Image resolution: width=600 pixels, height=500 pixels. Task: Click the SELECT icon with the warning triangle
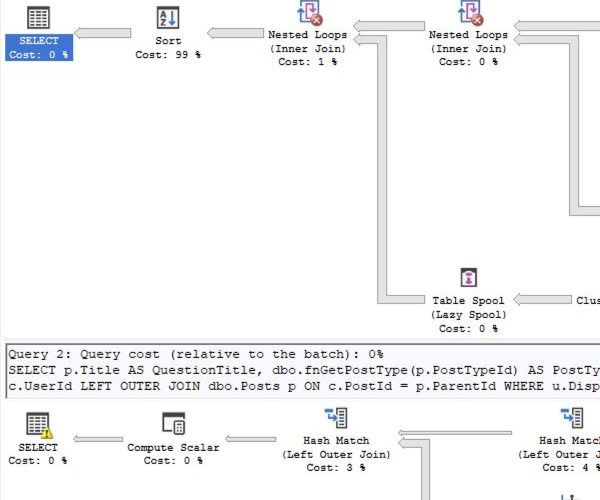coord(38,424)
